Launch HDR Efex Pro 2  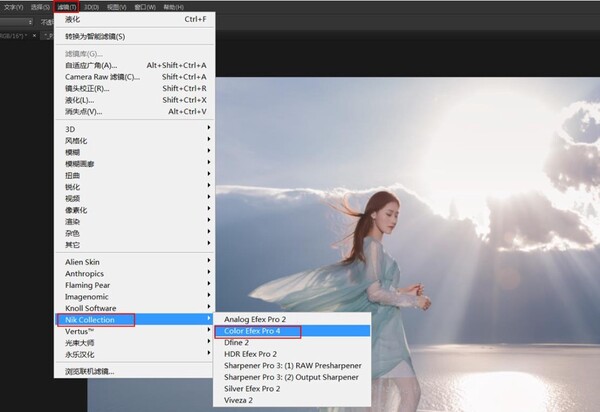point(292,354)
